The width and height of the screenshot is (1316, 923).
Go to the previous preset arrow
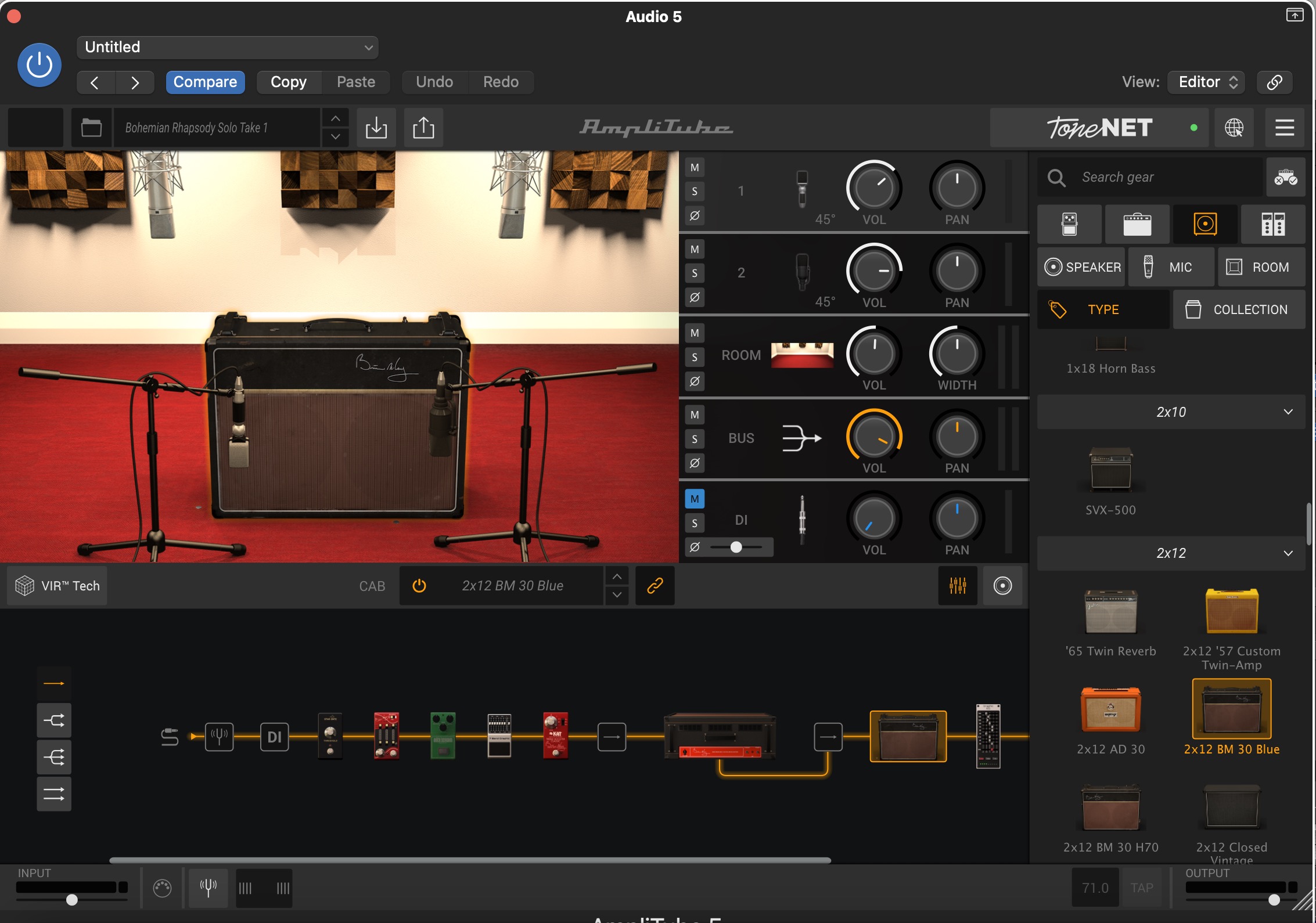coord(95,82)
